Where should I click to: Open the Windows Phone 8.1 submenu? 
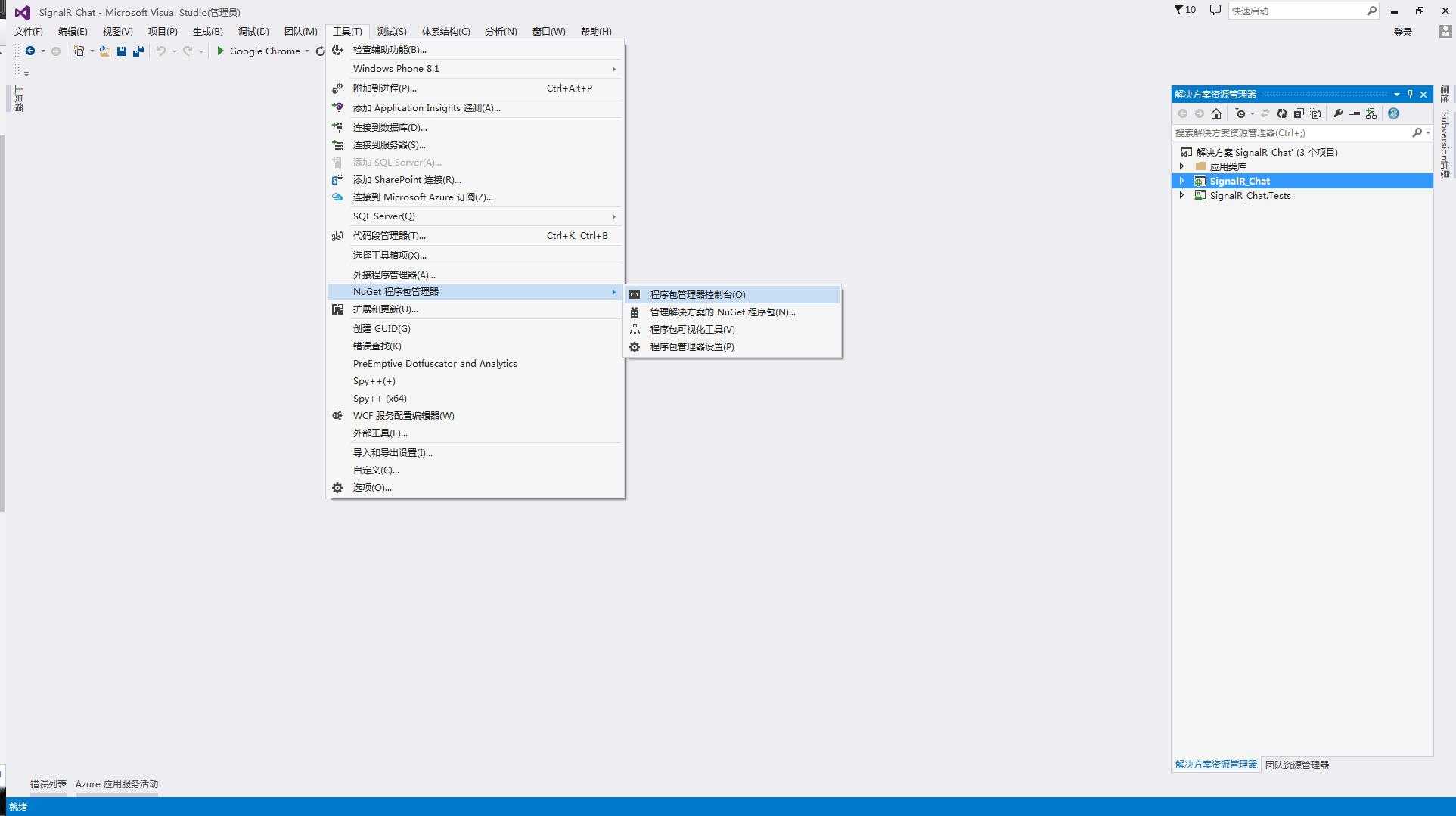click(475, 68)
